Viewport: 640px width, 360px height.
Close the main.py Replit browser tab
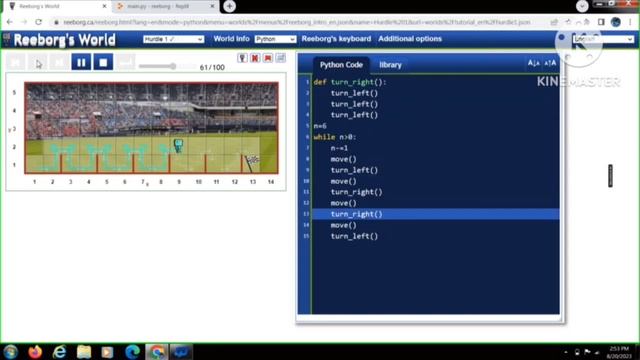(212, 7)
